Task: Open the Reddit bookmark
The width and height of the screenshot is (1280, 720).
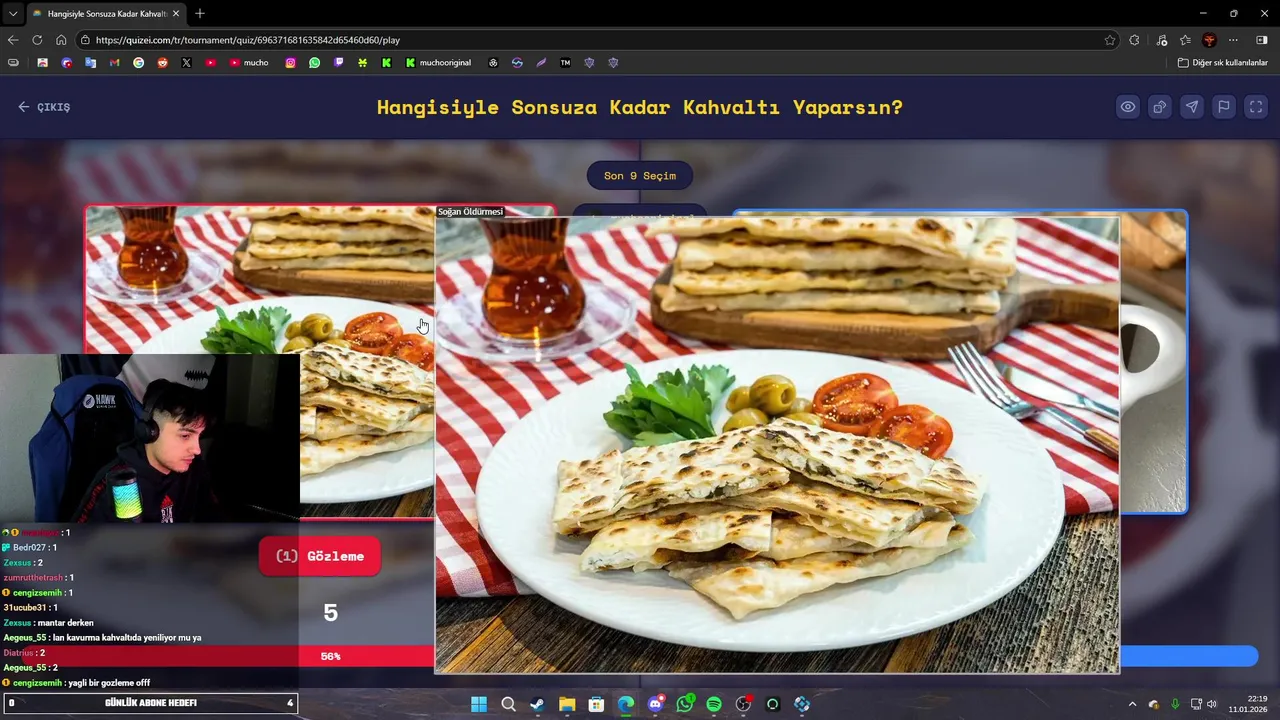Action: pyautogui.click(x=162, y=62)
